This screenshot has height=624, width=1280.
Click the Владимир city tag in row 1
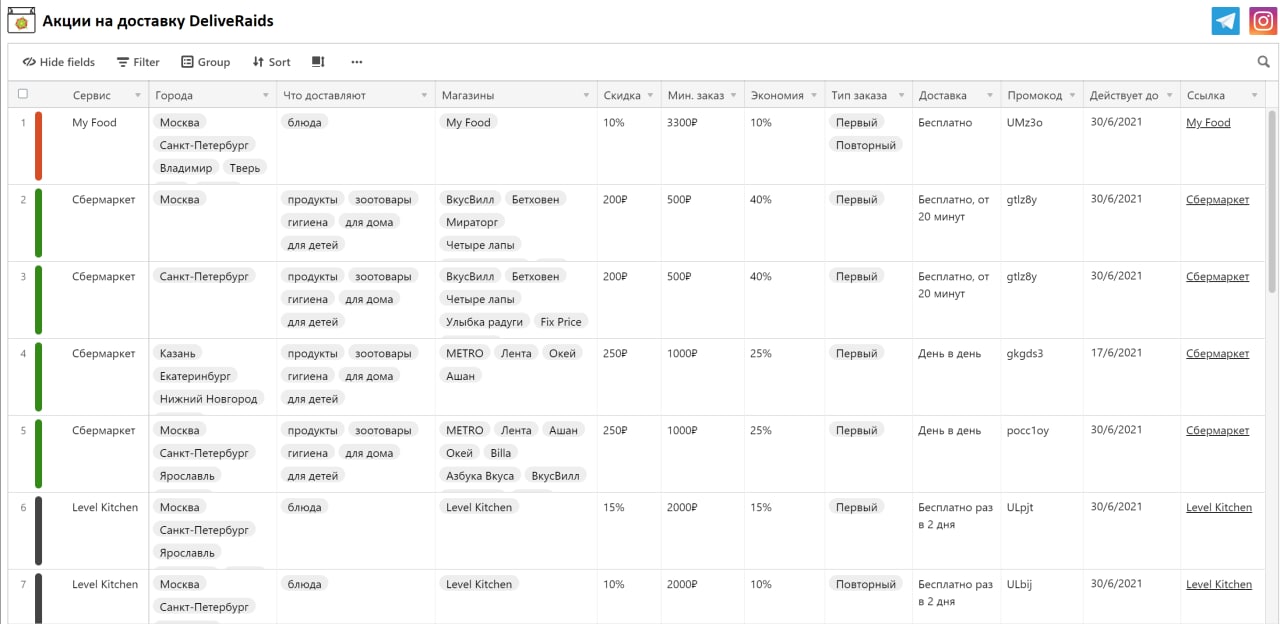coord(186,168)
